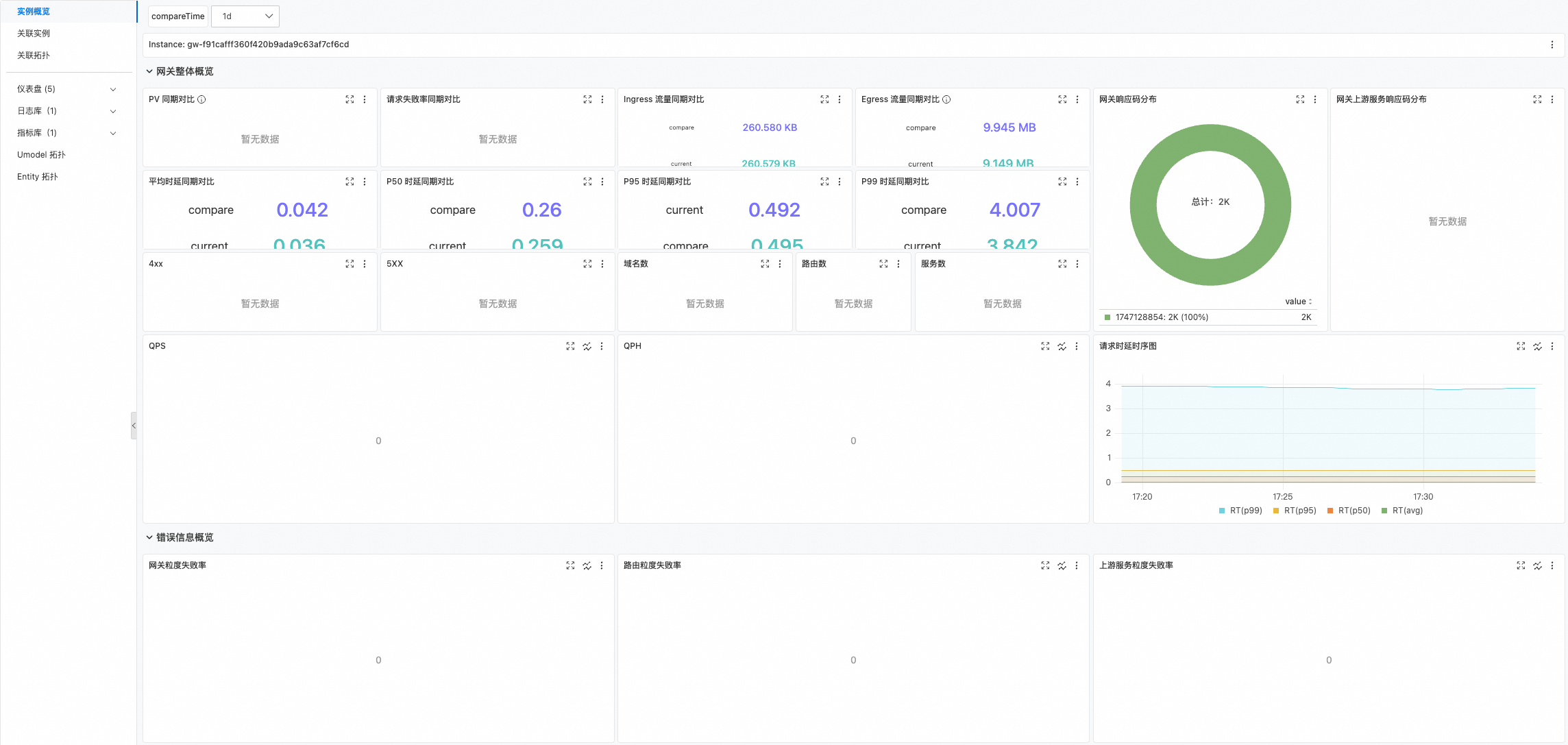
Task: Open the P50 时延同期对比 panel menu
Action: click(602, 182)
